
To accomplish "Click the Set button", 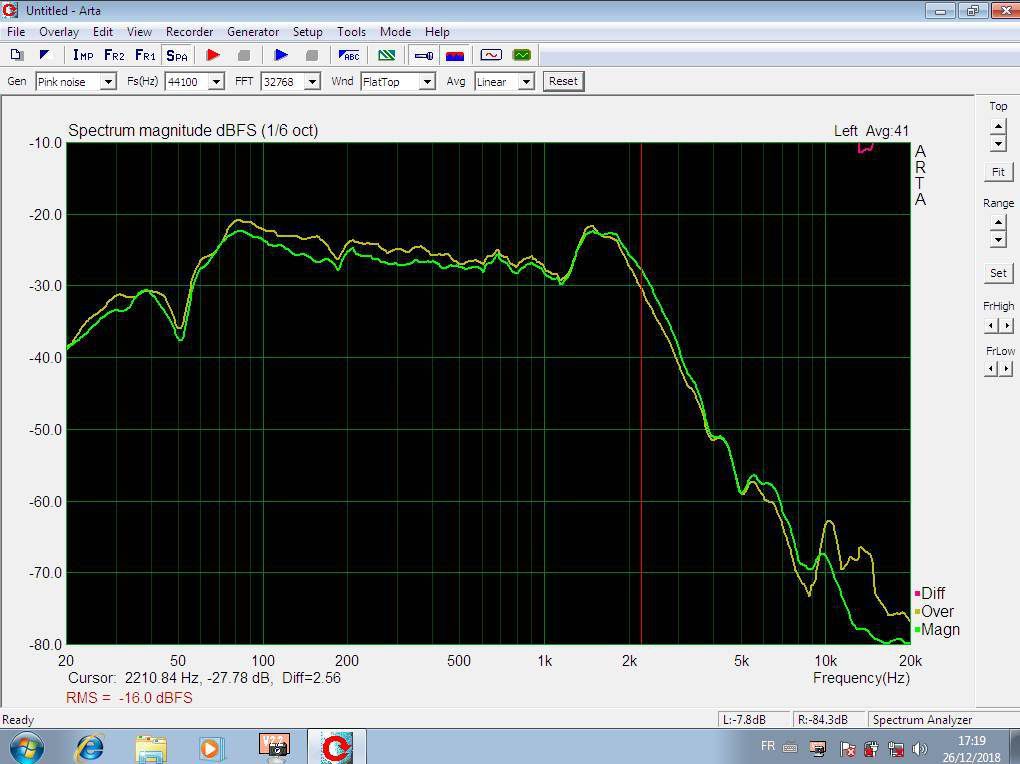I will (999, 273).
